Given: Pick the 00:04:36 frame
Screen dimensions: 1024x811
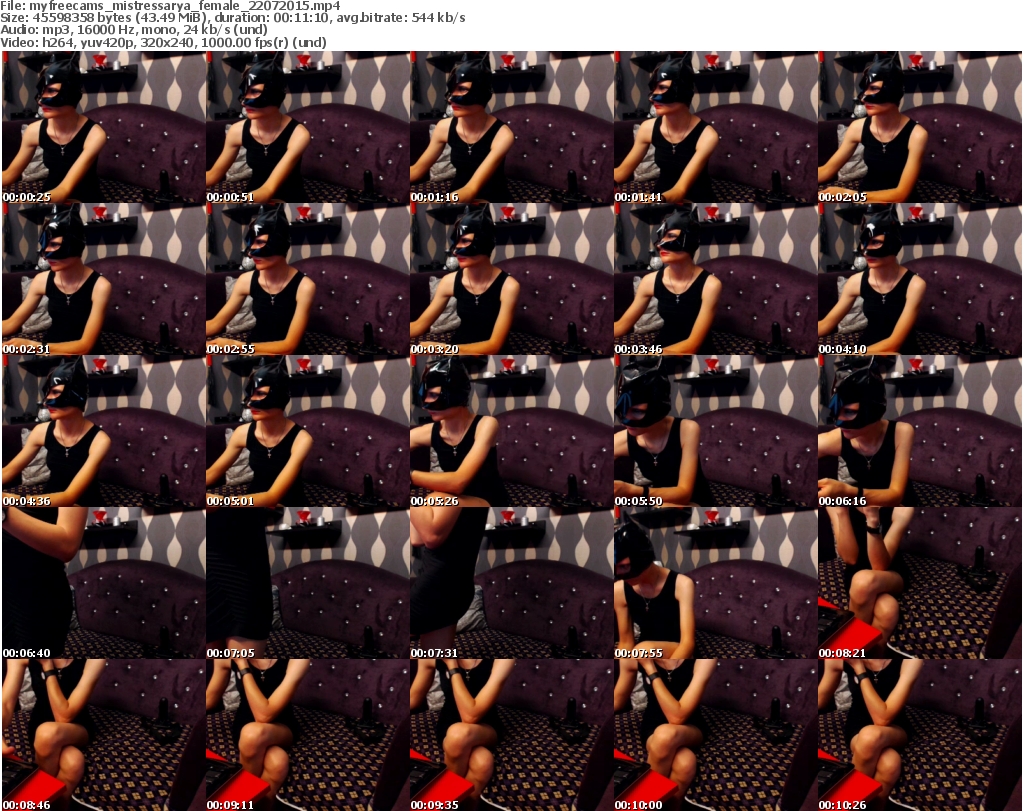Looking at the screenshot, I should click(x=103, y=432).
